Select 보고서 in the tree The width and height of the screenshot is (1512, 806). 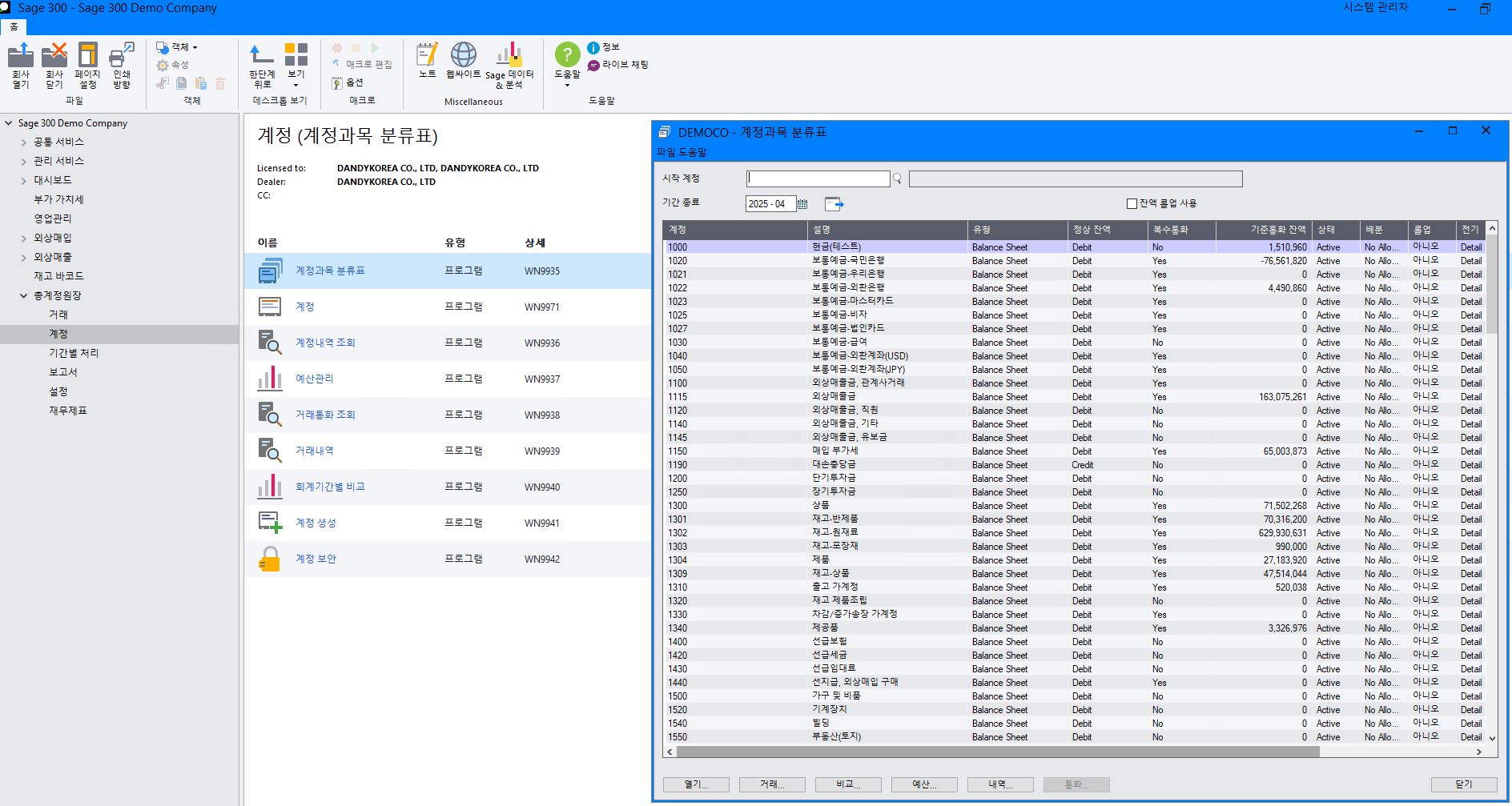(63, 372)
